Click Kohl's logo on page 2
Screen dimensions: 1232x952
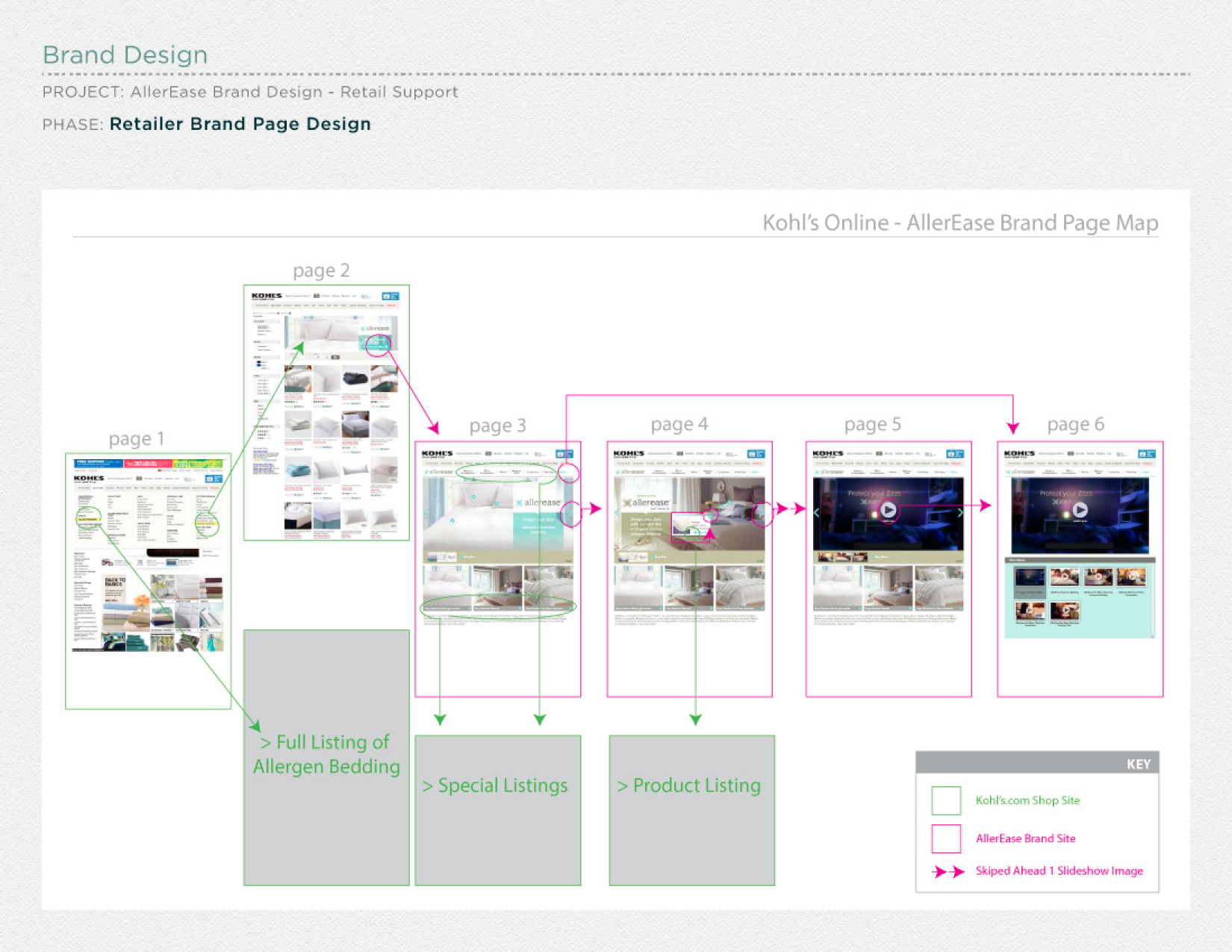click(267, 296)
